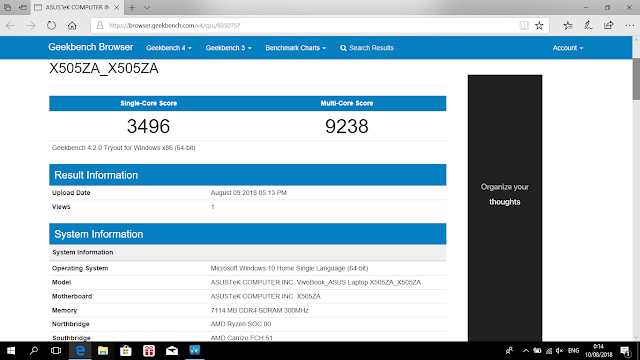Click the page vertical scrollbar thumb
Screen dimensions: 640x360
coord(636,79)
